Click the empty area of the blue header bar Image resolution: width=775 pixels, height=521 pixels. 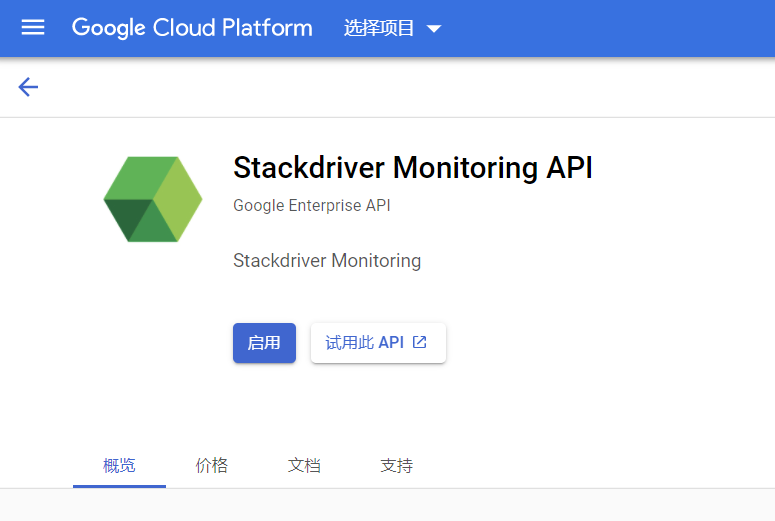click(620, 28)
